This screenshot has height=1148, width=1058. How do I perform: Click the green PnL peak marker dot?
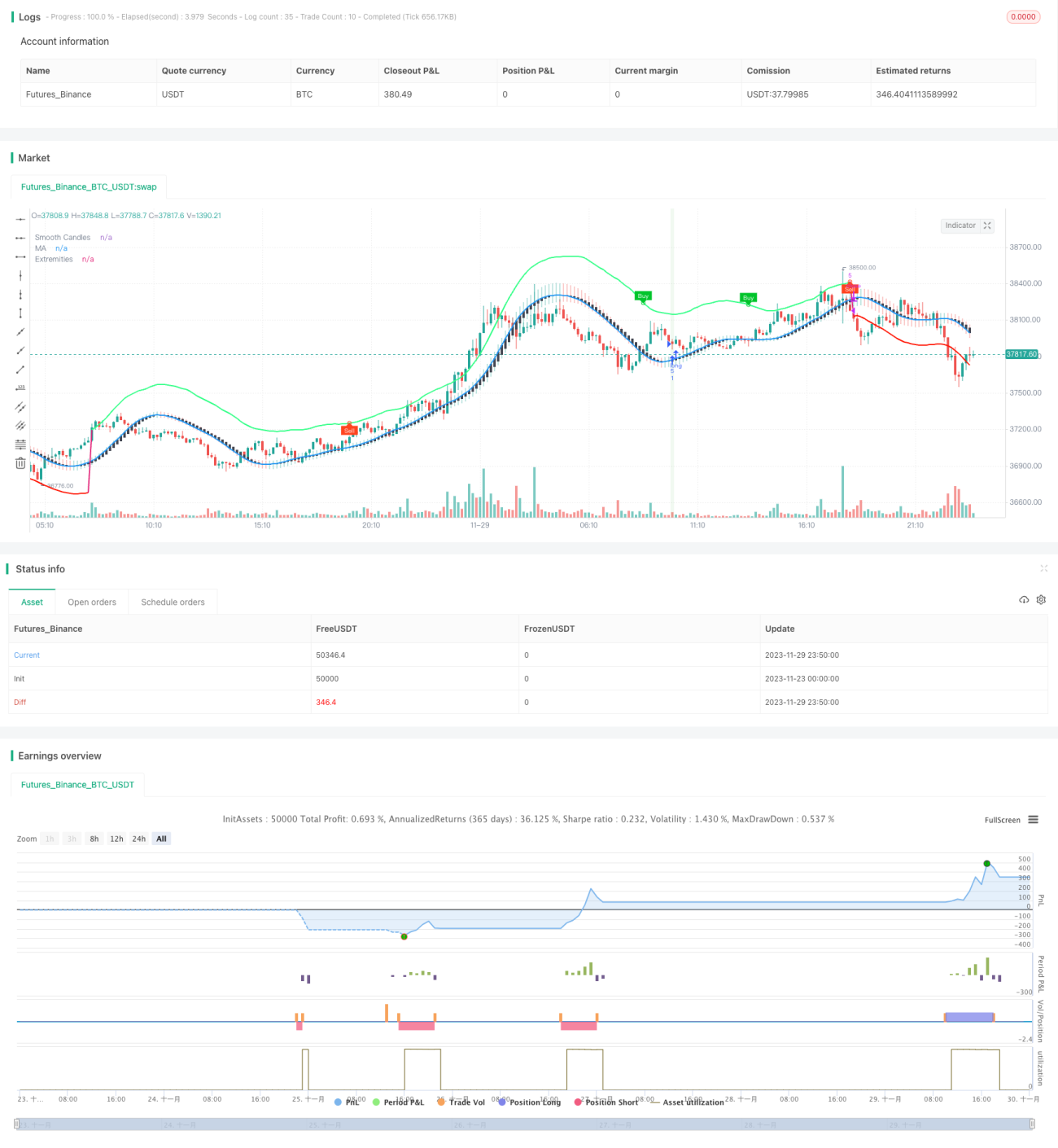987,863
